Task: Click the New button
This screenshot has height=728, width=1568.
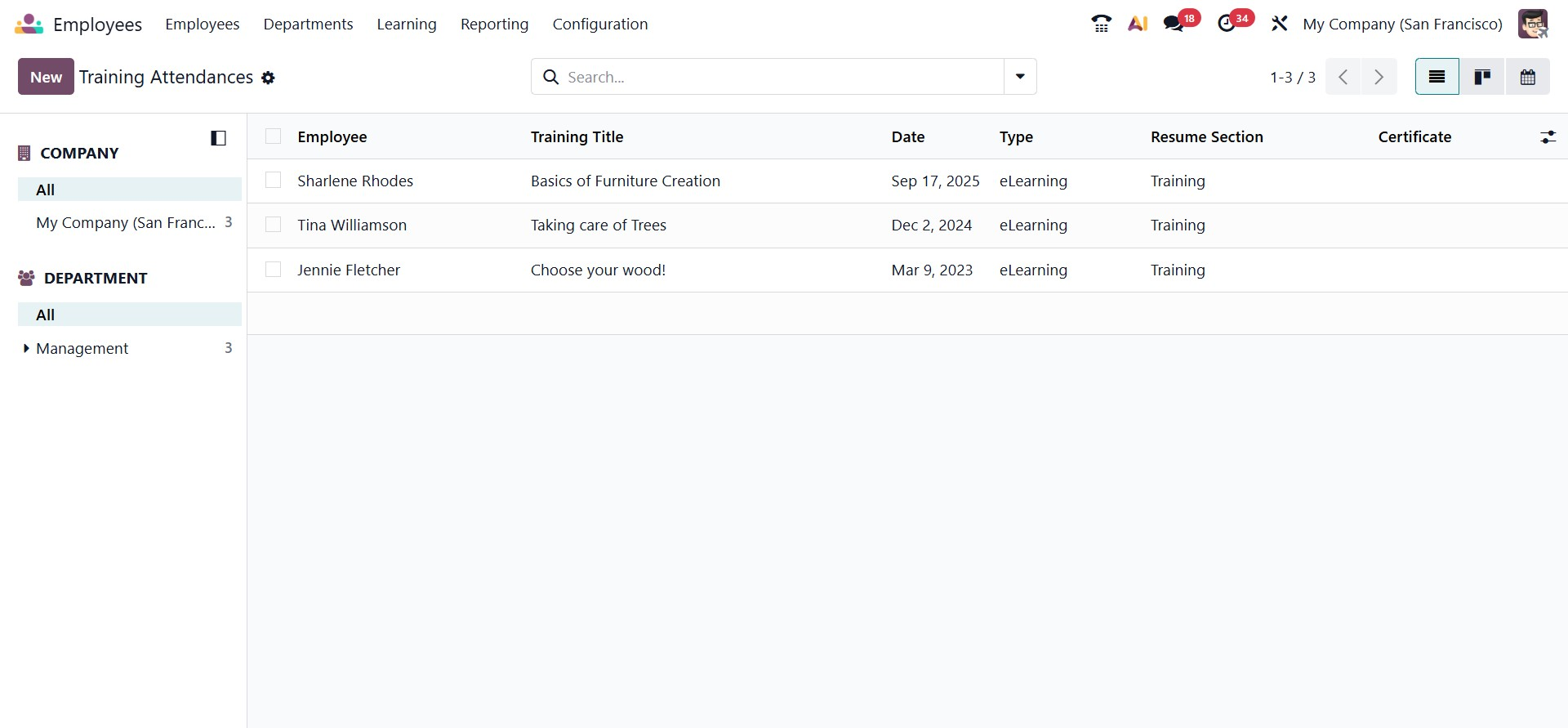Action: (46, 77)
